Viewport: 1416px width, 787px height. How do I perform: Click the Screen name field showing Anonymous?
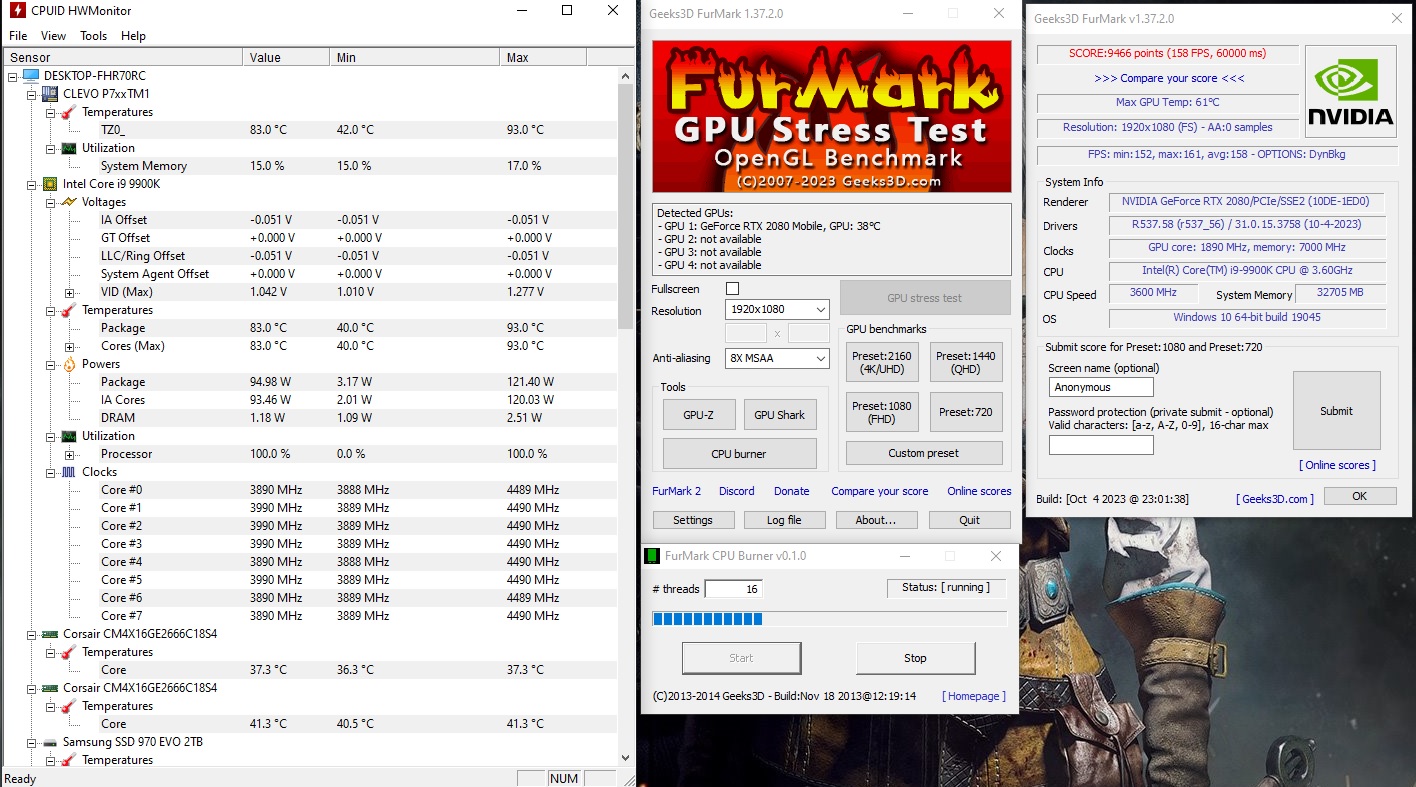[x=1101, y=387]
